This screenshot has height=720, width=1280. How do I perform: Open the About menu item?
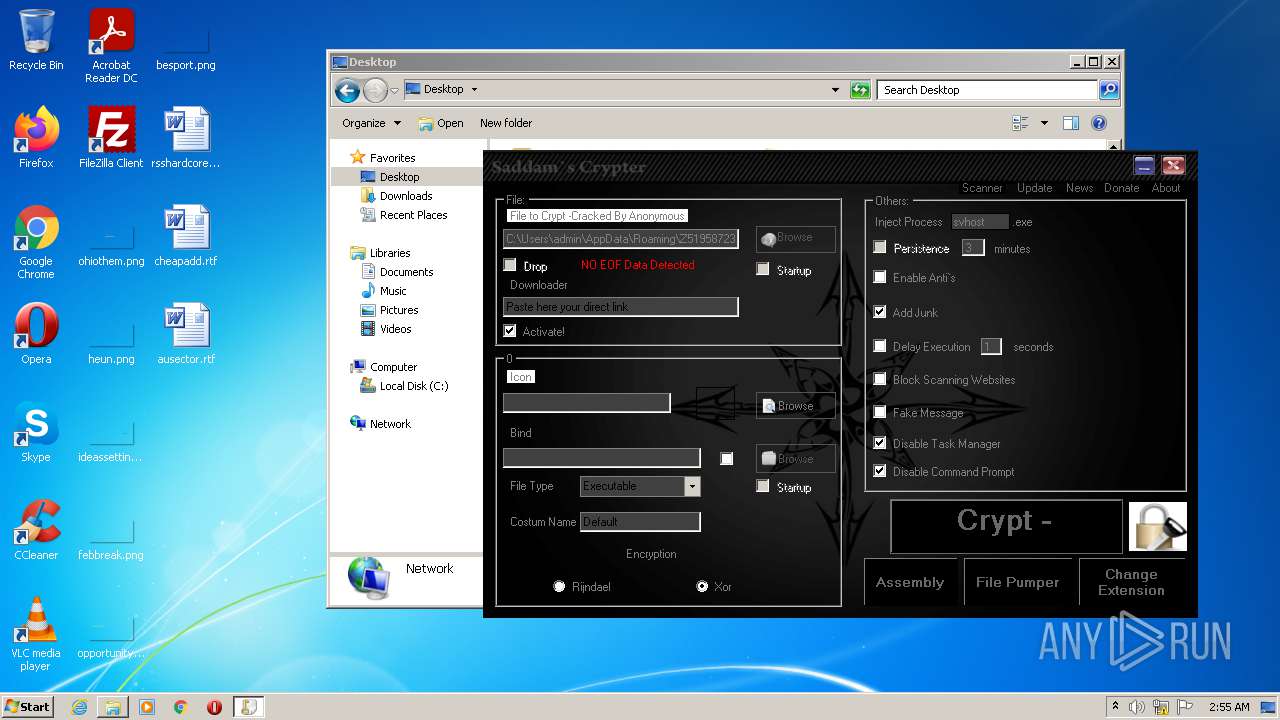pos(1166,188)
